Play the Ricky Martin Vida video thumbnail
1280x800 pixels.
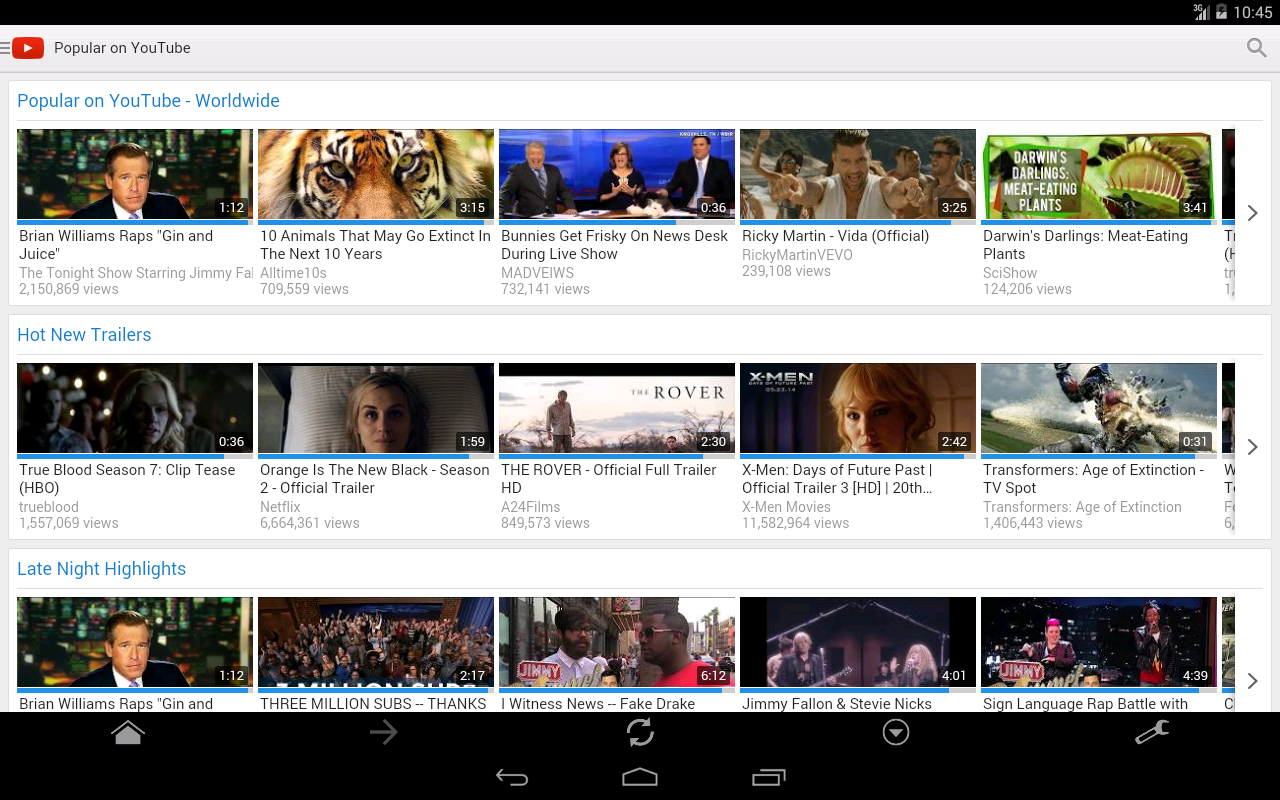coord(858,175)
